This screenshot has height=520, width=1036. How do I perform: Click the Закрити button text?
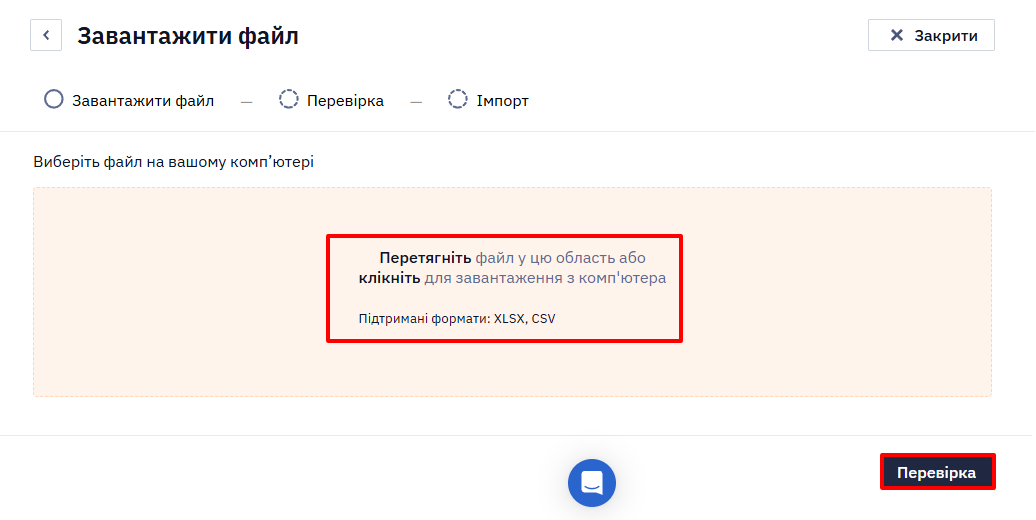[x=945, y=36]
